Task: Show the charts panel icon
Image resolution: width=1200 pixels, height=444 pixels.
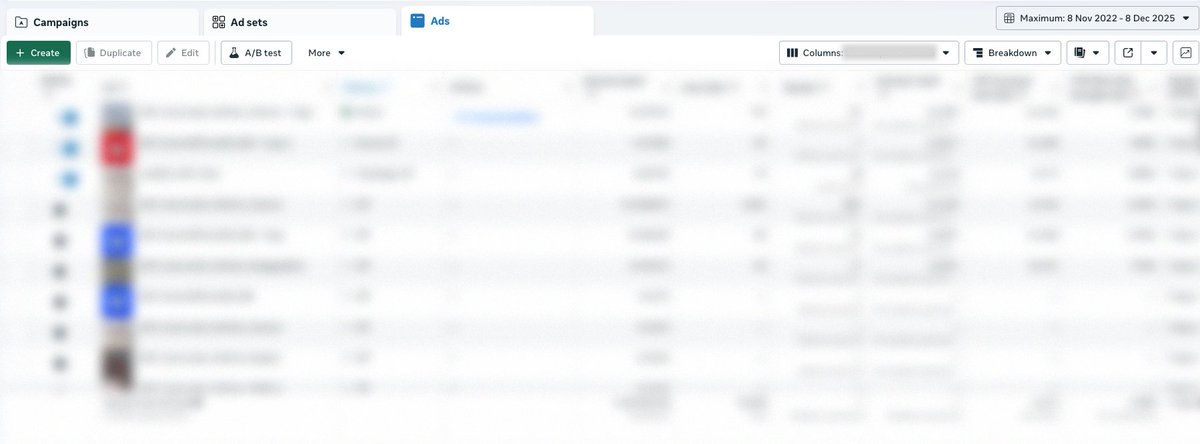Action: (x=1185, y=53)
